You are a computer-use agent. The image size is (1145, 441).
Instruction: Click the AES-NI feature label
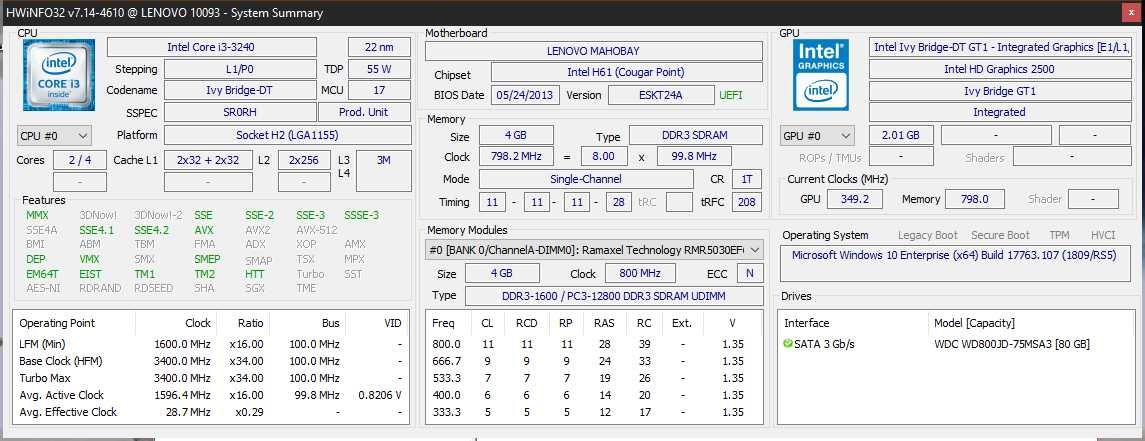[42, 288]
